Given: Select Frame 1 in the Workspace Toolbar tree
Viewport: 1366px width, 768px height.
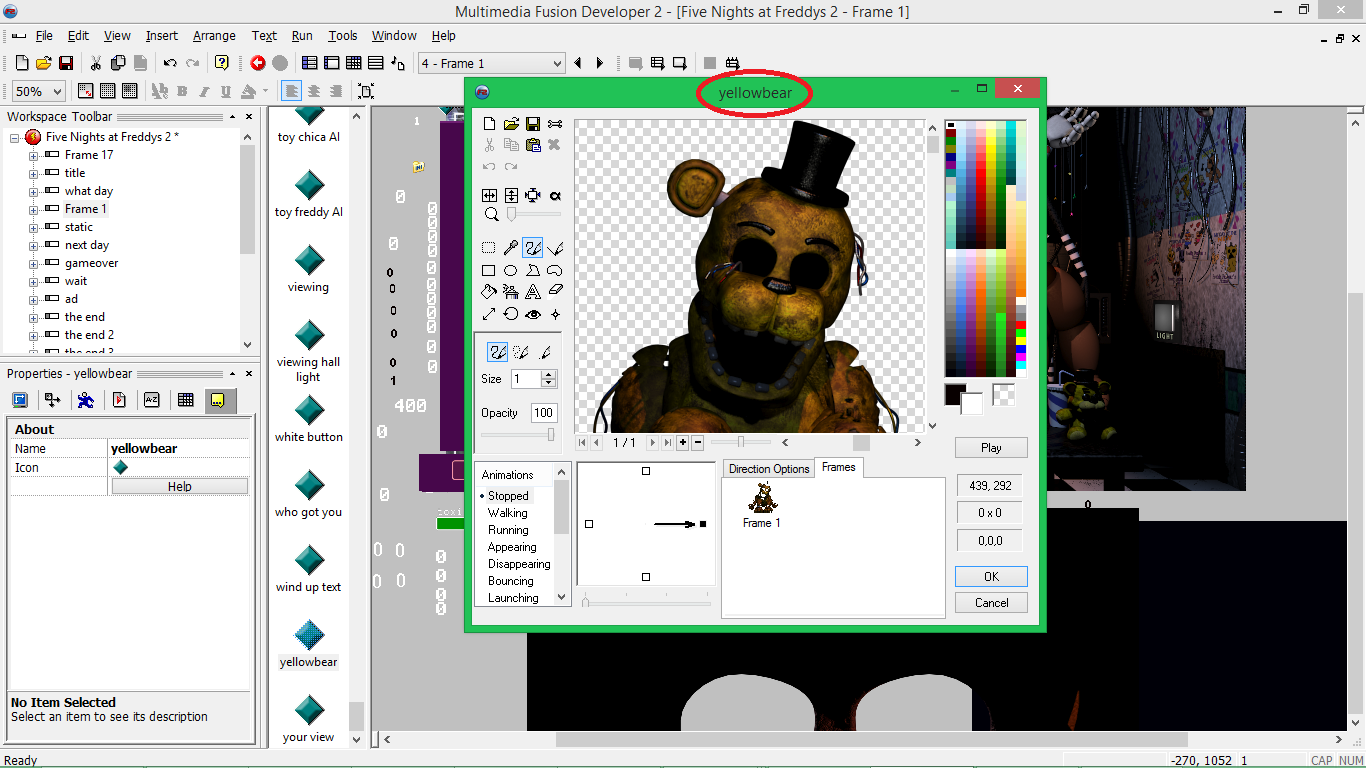Looking at the screenshot, I should [x=86, y=209].
